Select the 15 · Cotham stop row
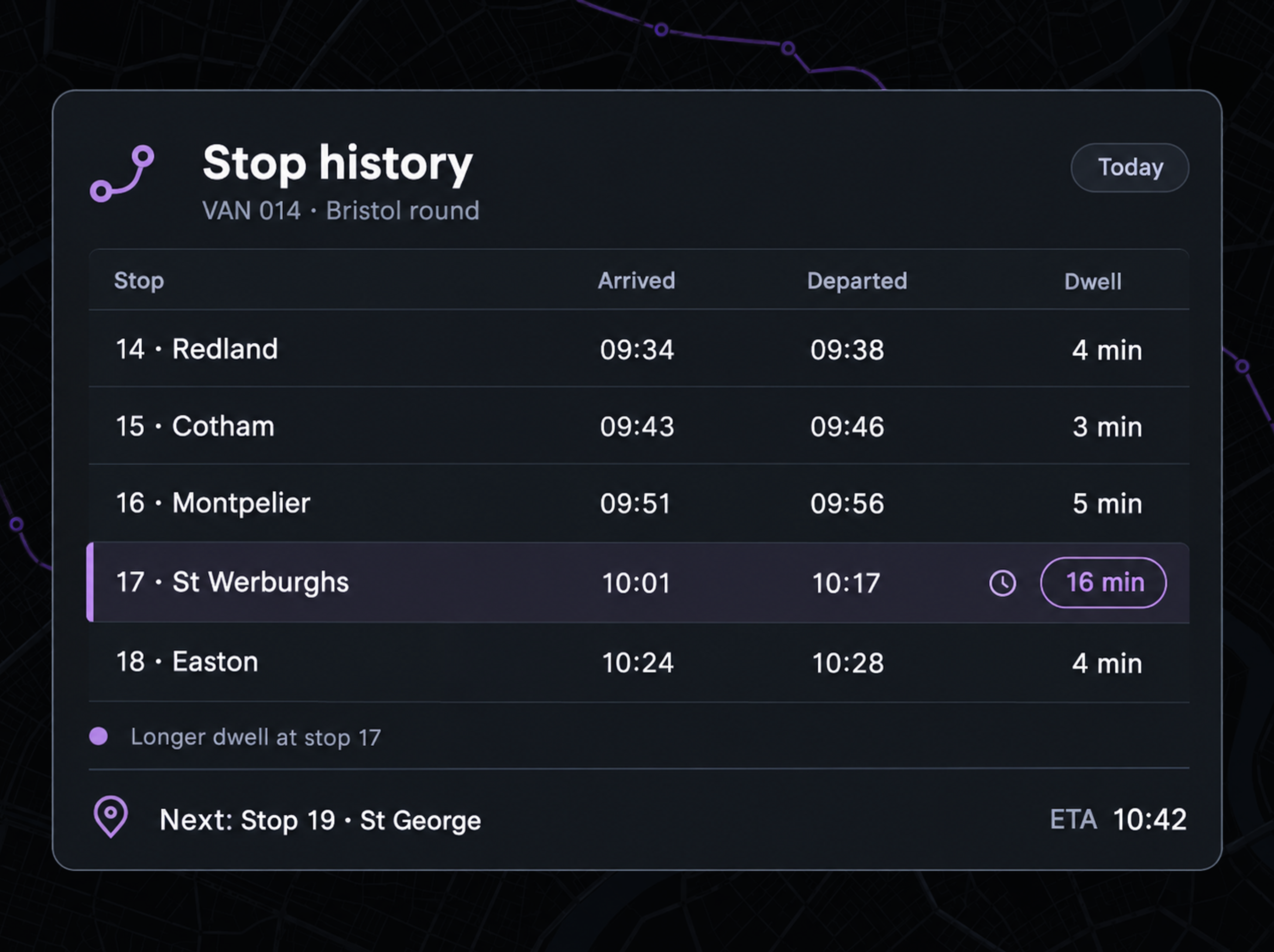 (x=639, y=426)
